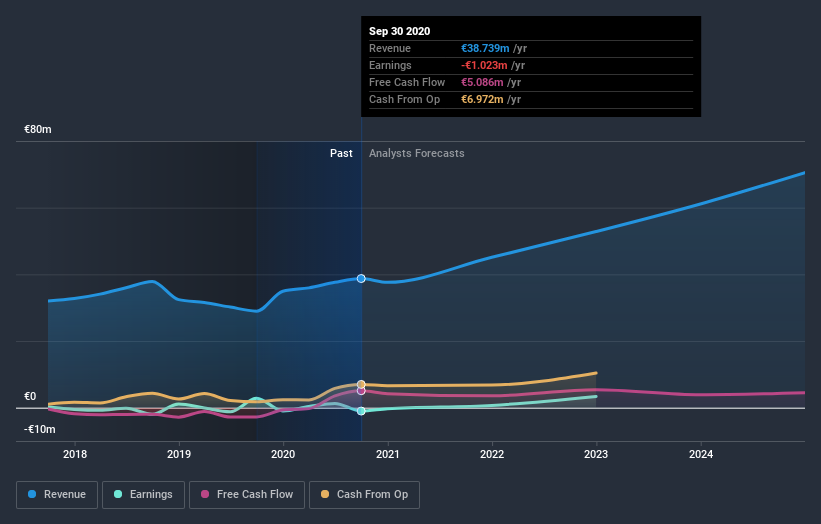Click the Revenue data point marker on blue line
821x524 pixels.
coord(361,278)
